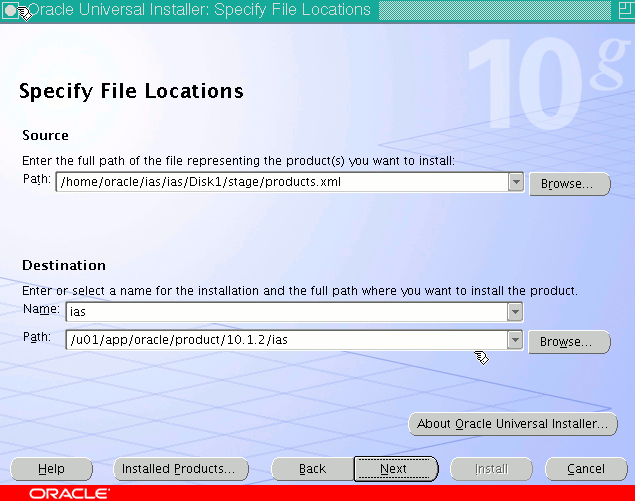
Task: Open the window menu icon in title bar
Action: tap(10, 11)
